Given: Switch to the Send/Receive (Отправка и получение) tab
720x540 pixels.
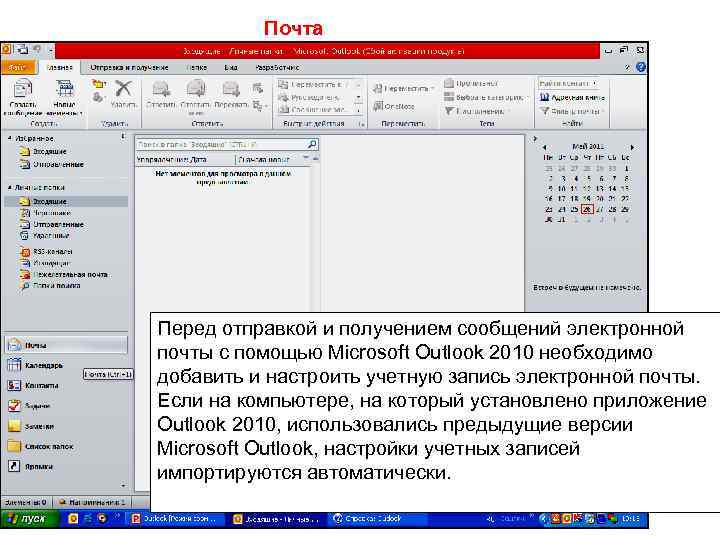Looking at the screenshot, I should click(129, 67).
